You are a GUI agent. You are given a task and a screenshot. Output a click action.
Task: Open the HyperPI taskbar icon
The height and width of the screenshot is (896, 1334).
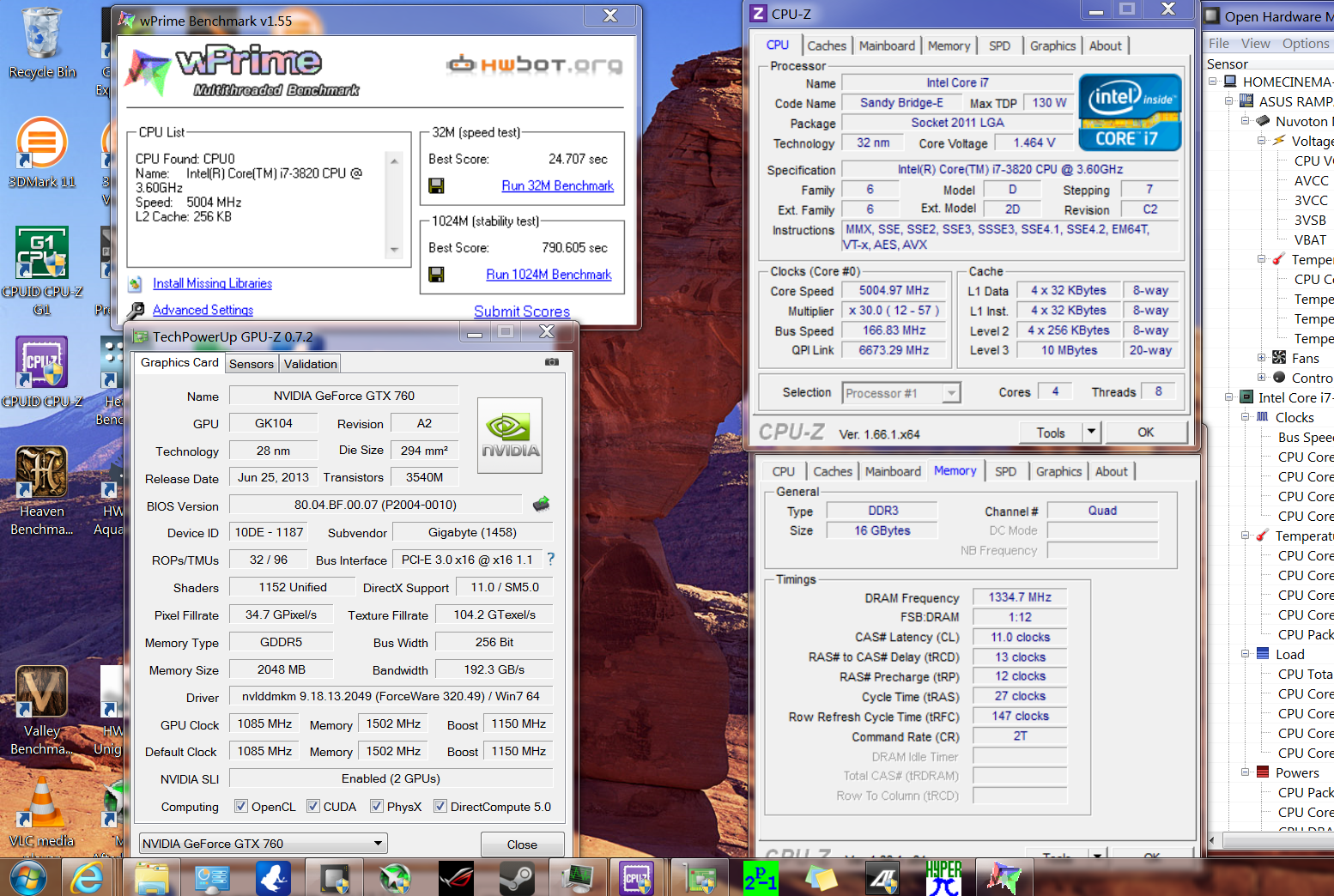point(943,878)
